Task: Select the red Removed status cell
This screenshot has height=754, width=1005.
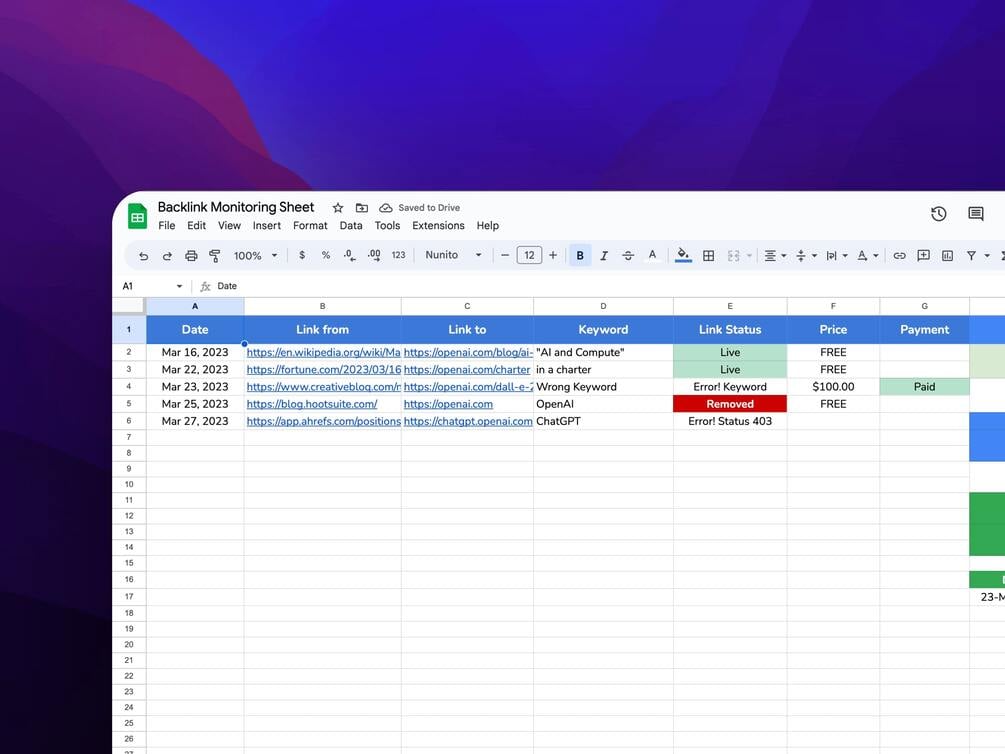Action: point(730,404)
